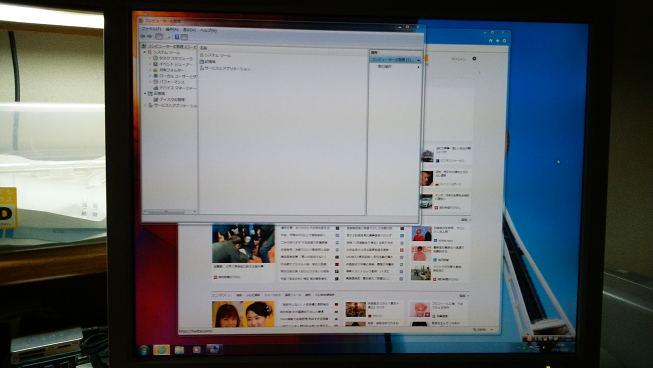The width and height of the screenshot is (653, 368).
Task: Click the 名前 column header
Action: pos(204,48)
